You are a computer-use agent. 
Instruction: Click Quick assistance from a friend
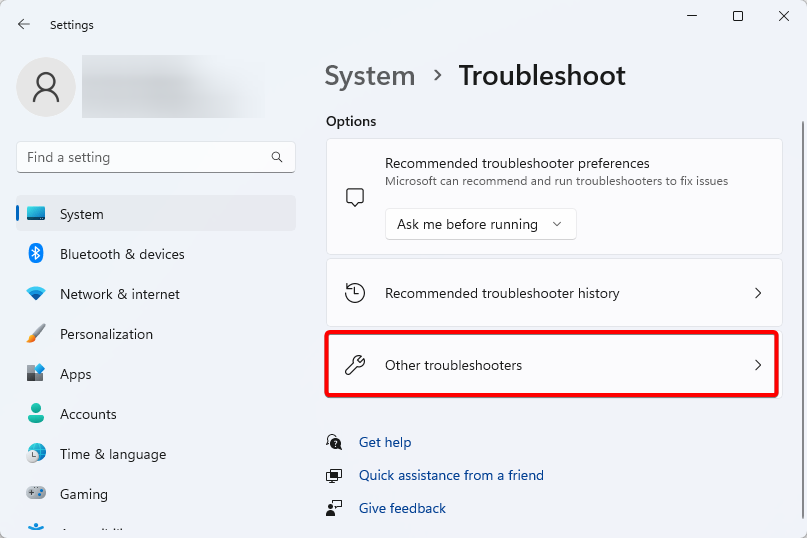coord(451,475)
